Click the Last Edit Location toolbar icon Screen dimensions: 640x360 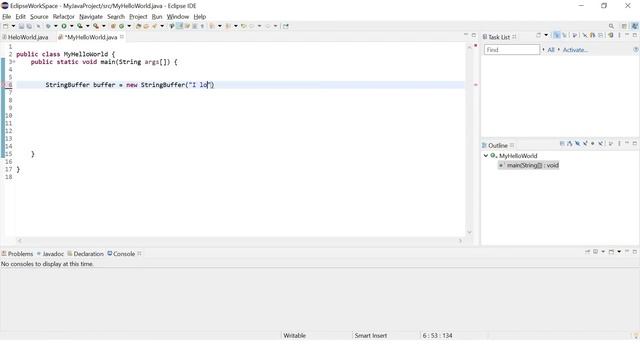243,26
